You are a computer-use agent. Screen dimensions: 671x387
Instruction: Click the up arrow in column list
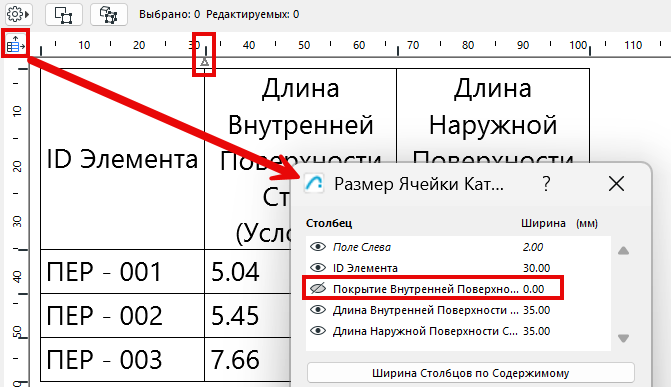623,250
